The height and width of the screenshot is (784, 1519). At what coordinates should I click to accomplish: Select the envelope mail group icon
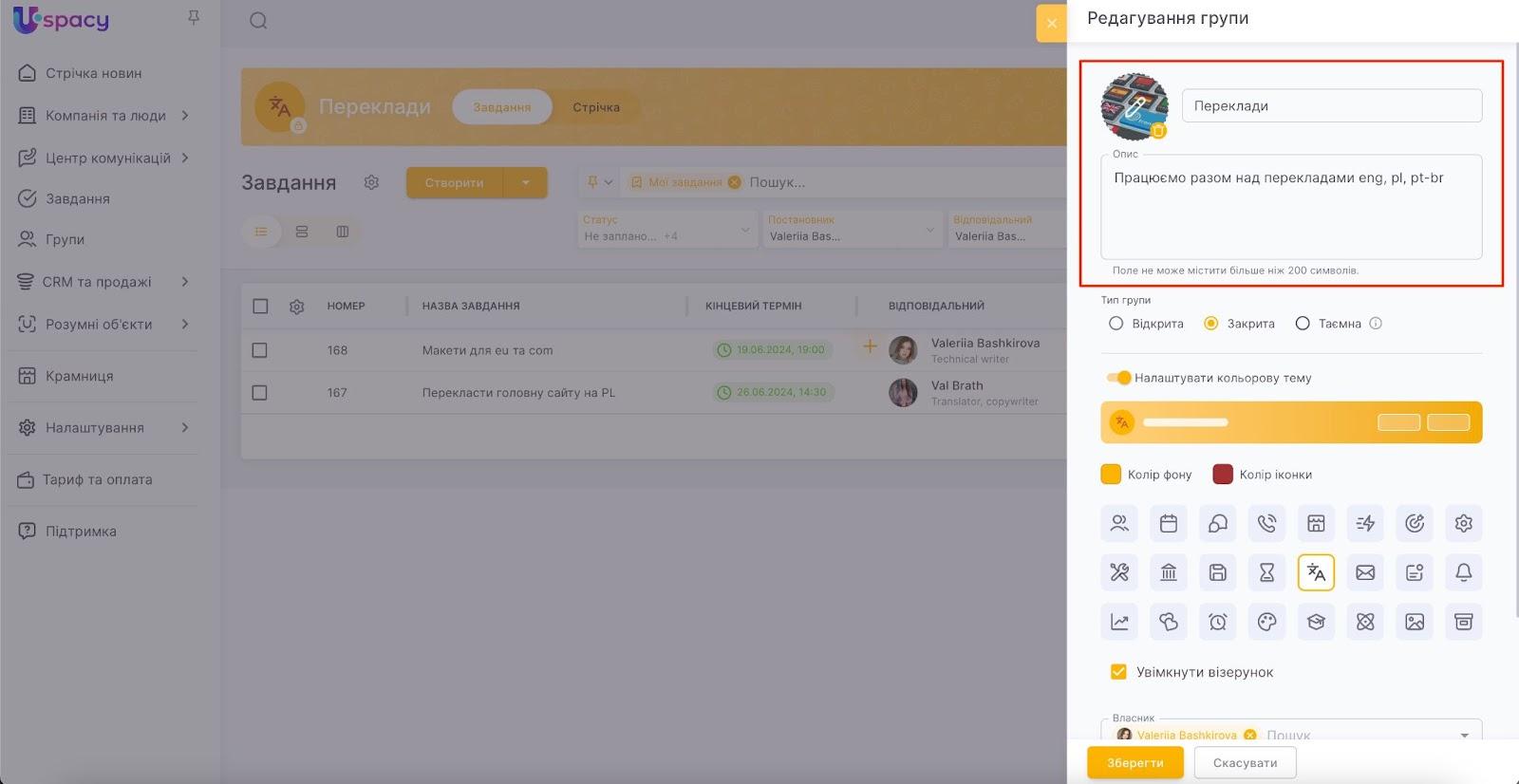(x=1365, y=572)
